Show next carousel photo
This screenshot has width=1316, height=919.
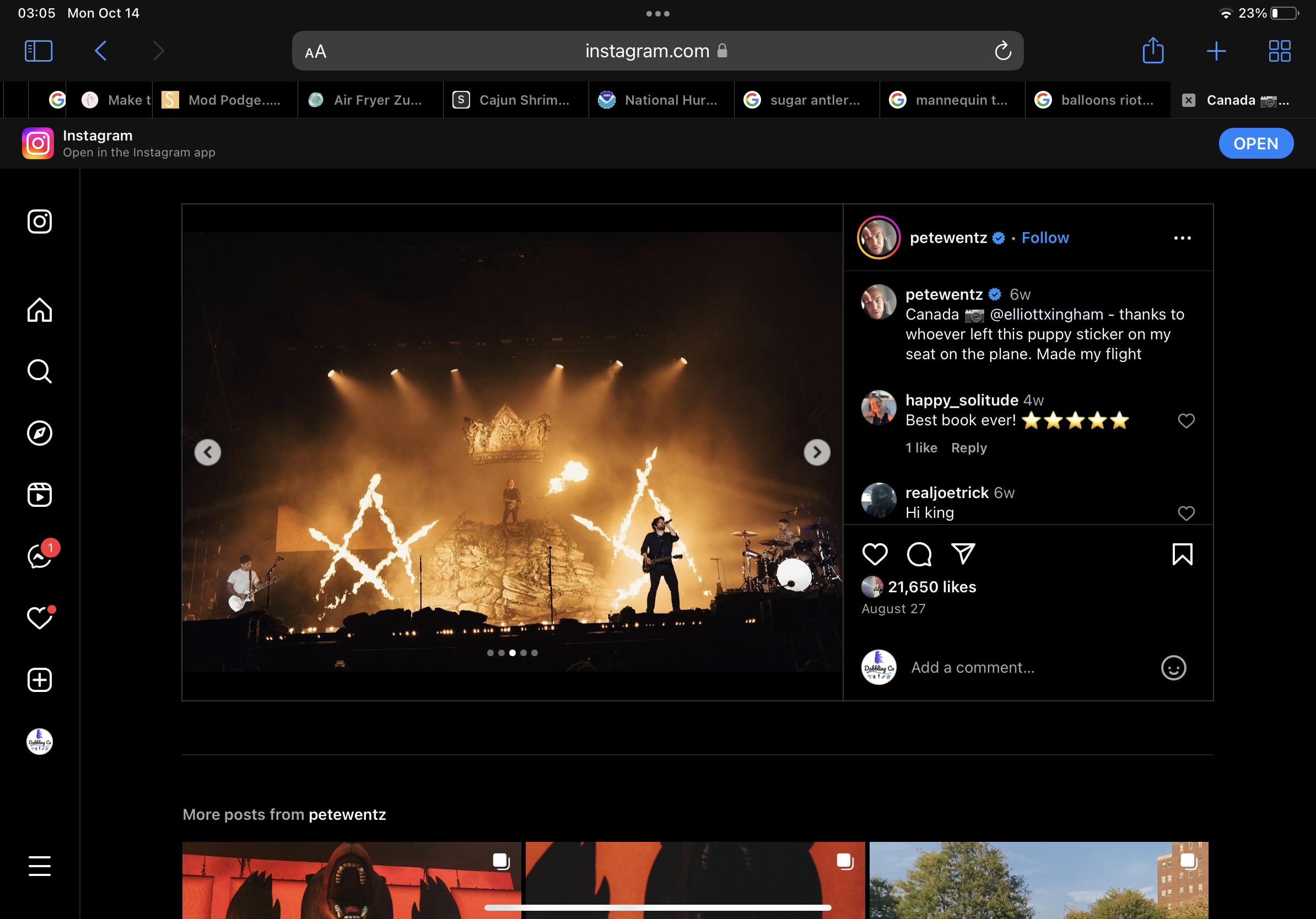click(817, 453)
